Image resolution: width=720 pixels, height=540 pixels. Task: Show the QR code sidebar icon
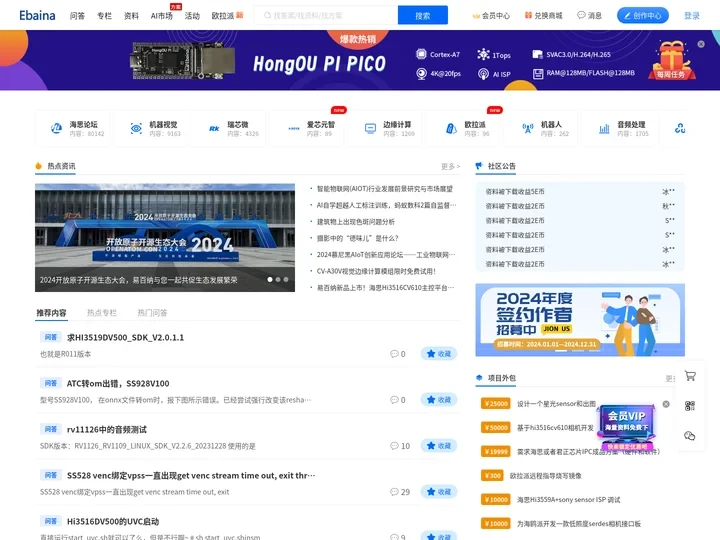[690, 406]
